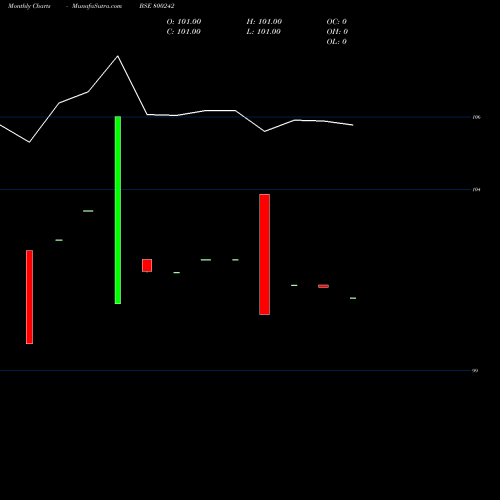
Task: Click the leftmost tall red candlestick
Action: click(x=29, y=297)
